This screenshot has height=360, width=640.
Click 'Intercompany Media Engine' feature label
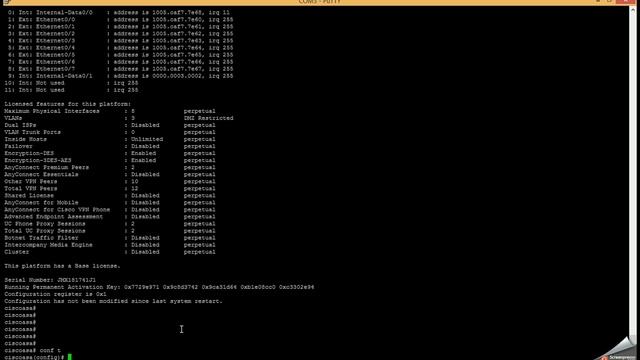pyautogui.click(x=49, y=245)
